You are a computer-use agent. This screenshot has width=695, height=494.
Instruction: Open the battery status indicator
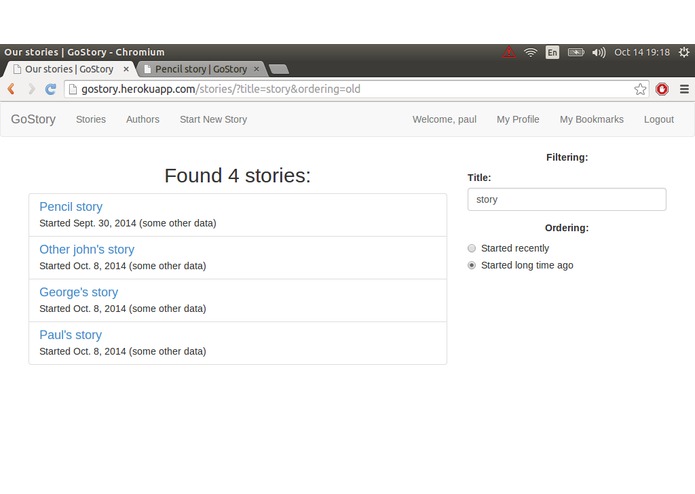click(576, 52)
